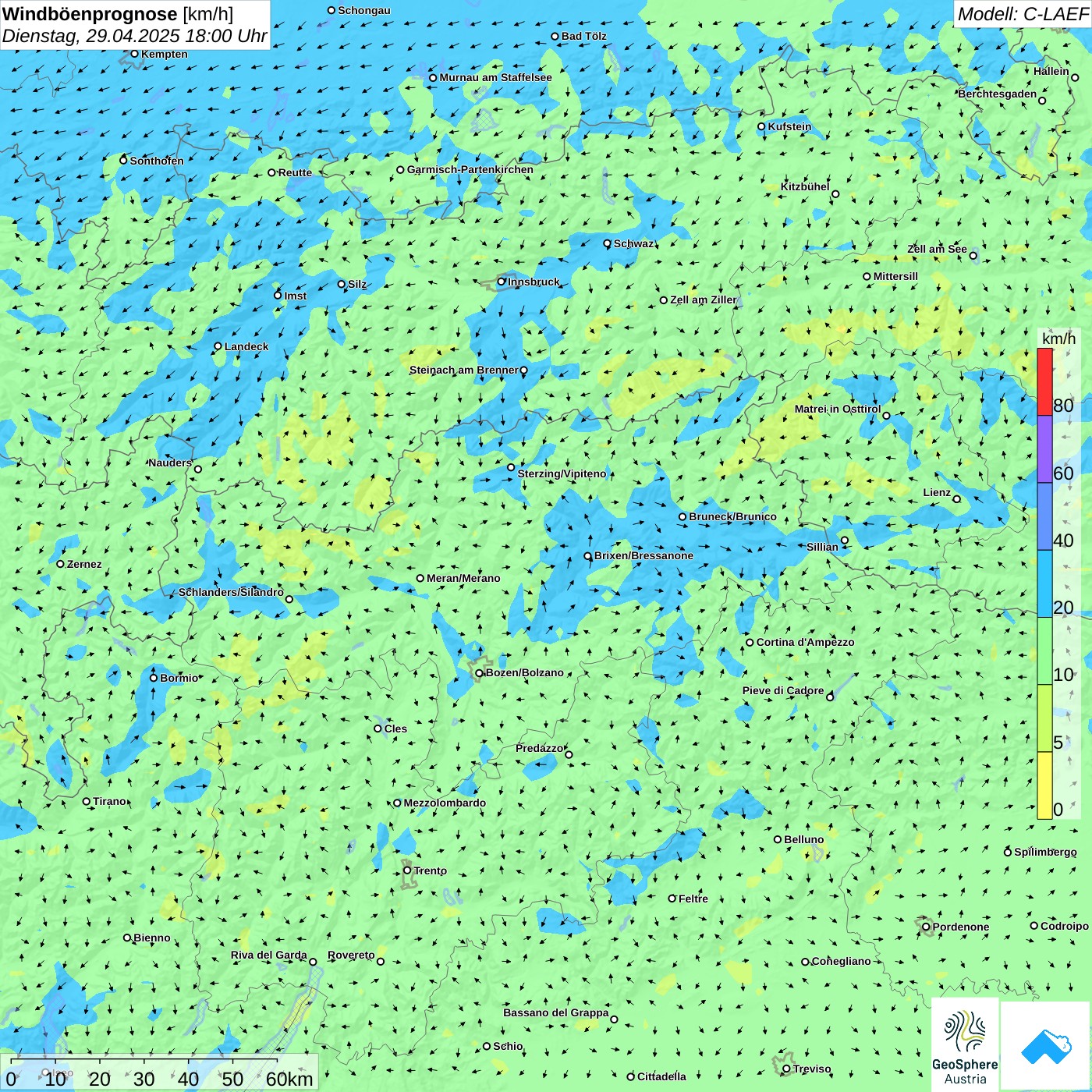This screenshot has height=1092, width=1092.
Task: Click the Spilimbergo label
Action: (1045, 852)
